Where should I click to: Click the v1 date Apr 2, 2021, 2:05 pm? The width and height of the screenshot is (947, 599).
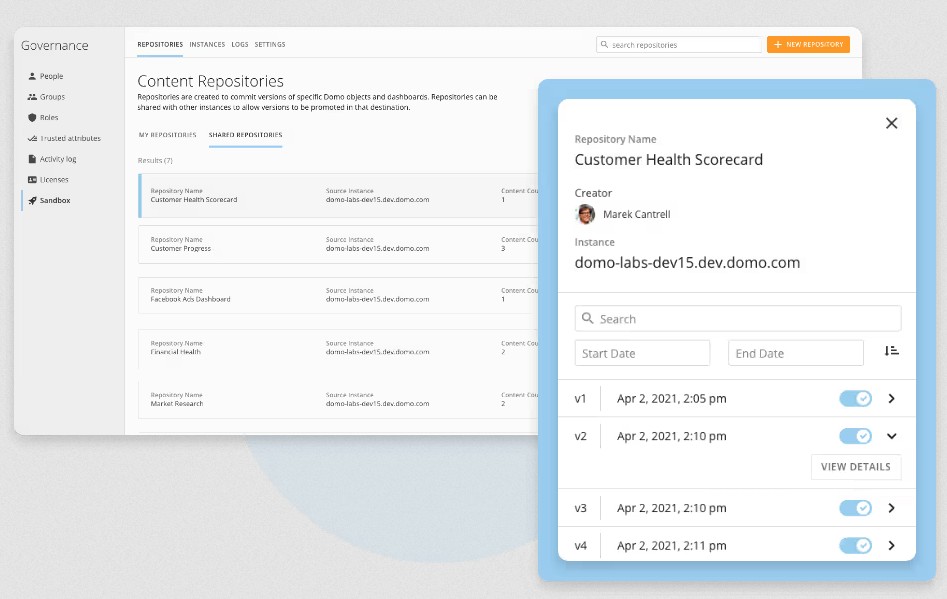[672, 399]
